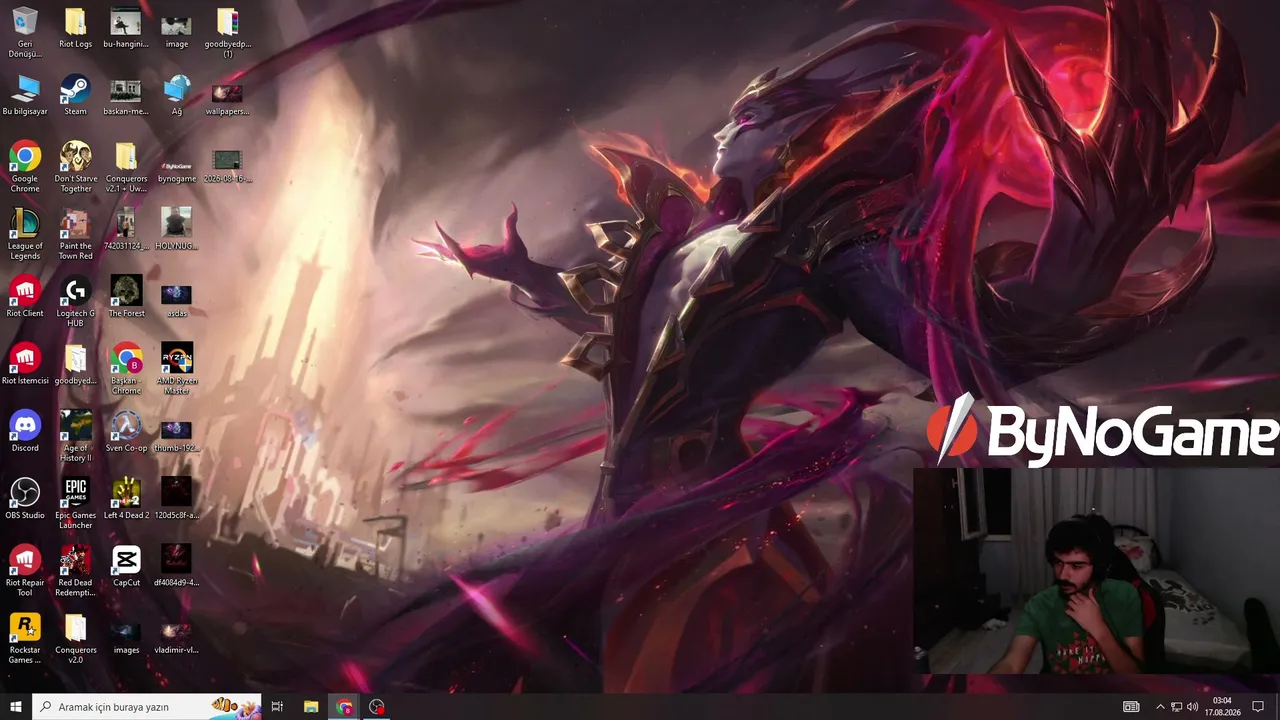Launch Red Dead Redemption shortcut
1280x720 pixels.
pos(75,560)
